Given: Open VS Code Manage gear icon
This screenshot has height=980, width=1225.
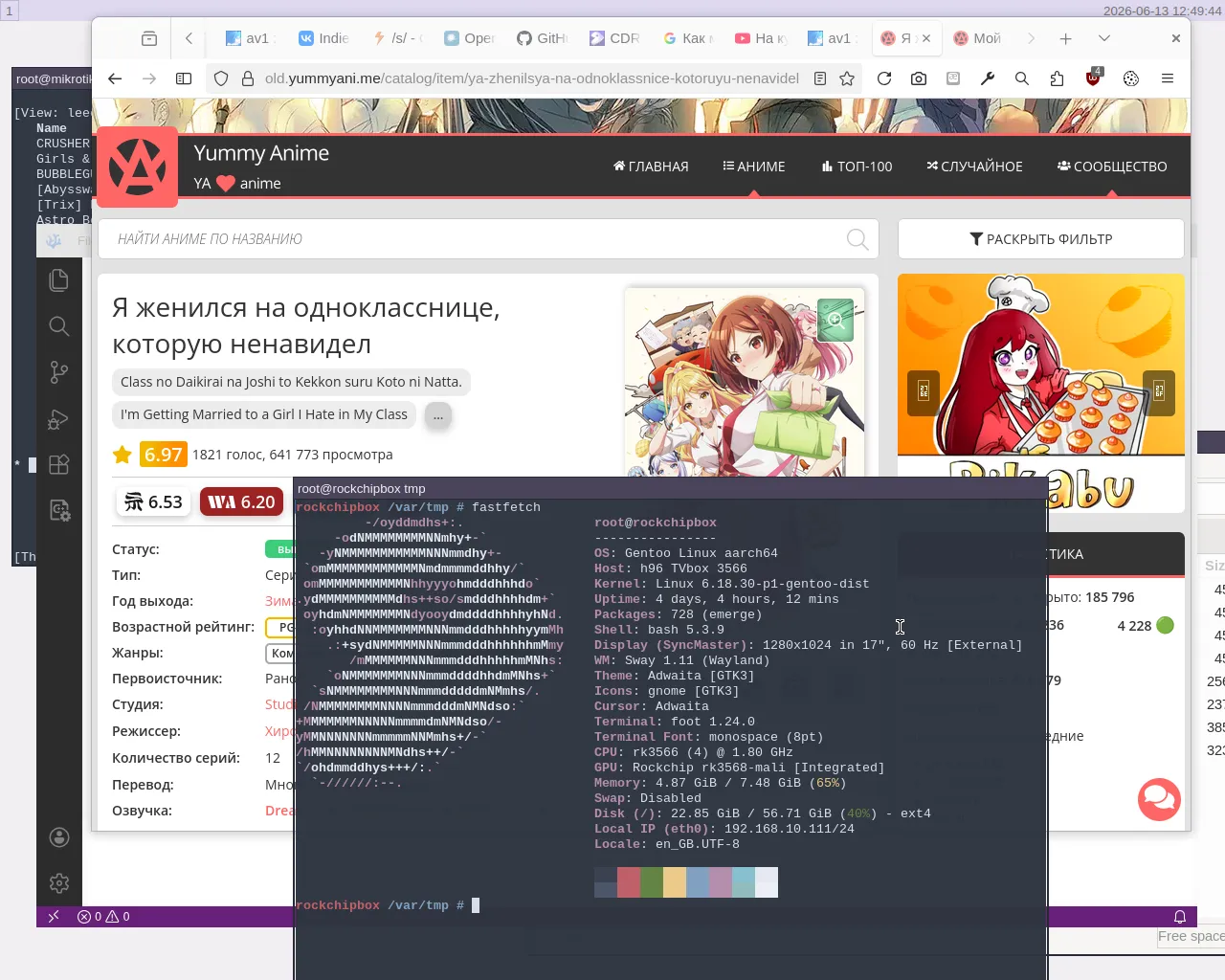Looking at the screenshot, I should coord(59,882).
